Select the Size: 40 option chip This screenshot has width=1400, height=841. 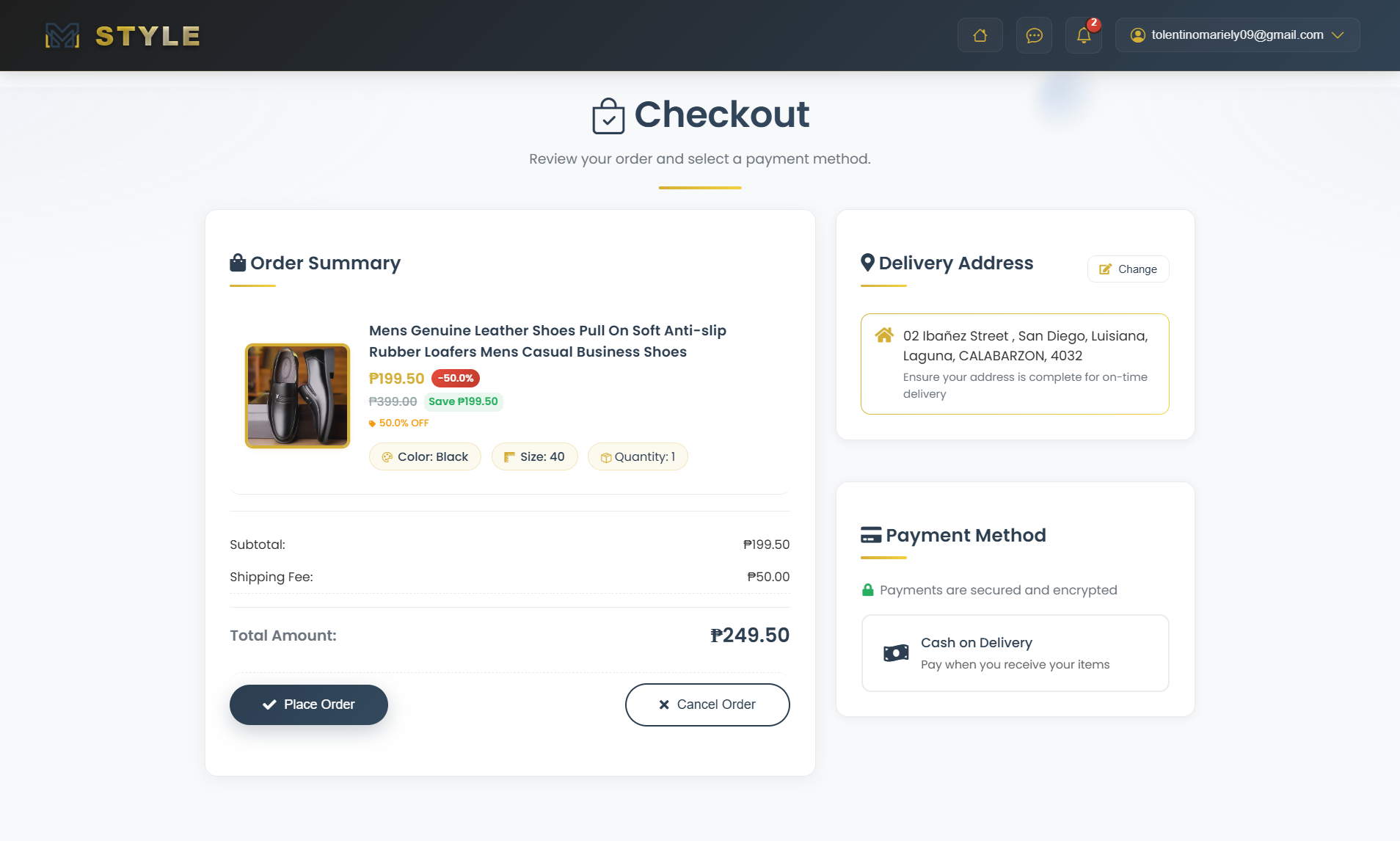point(535,456)
